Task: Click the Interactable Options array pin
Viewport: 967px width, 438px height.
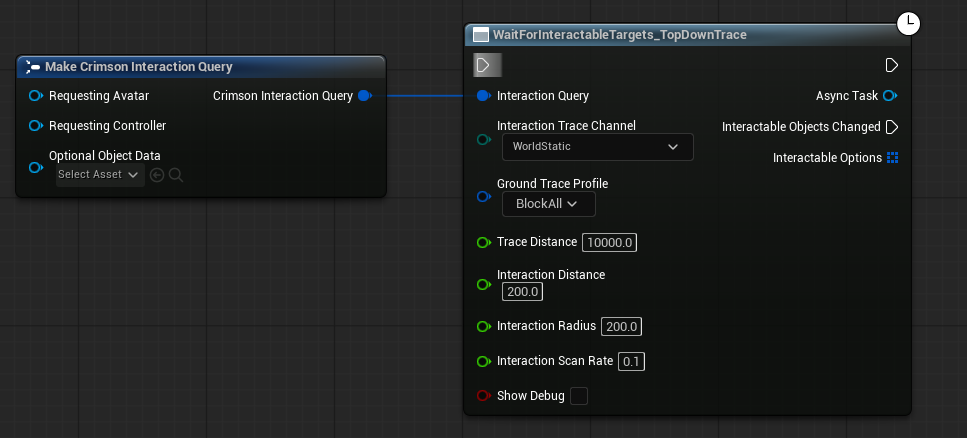Action: tap(892, 158)
